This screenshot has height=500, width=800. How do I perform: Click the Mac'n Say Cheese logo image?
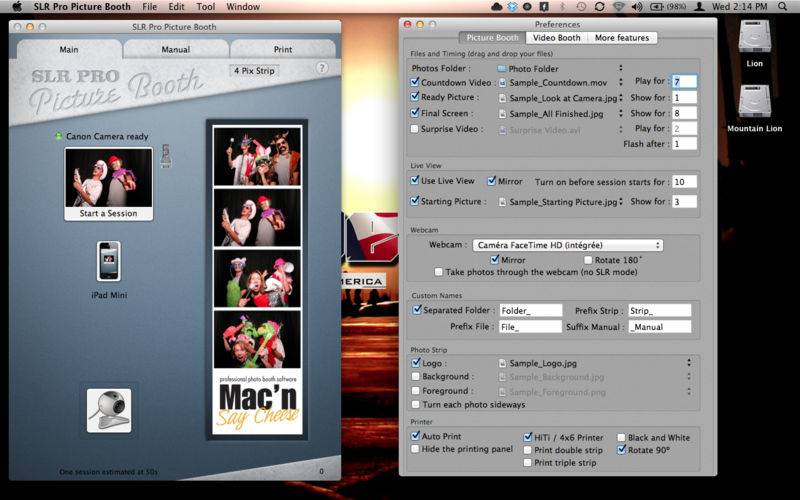click(258, 403)
